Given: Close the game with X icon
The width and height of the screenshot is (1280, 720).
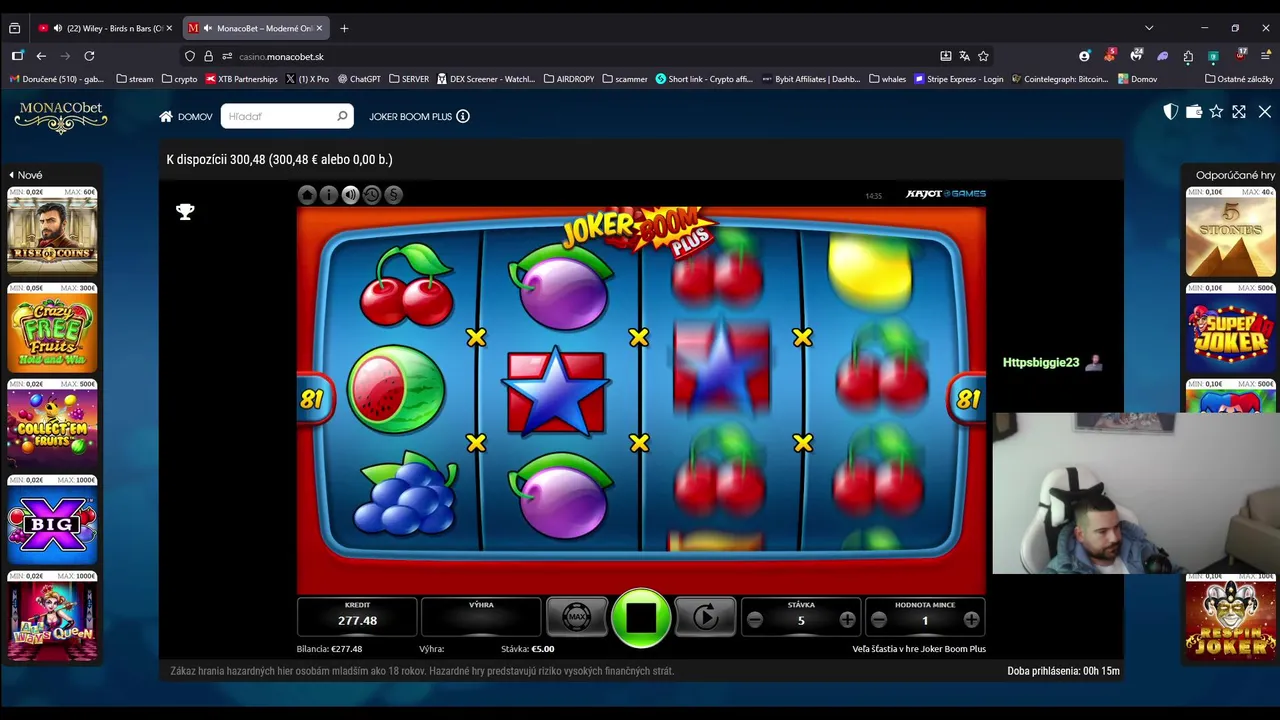Looking at the screenshot, I should pos(1265,112).
